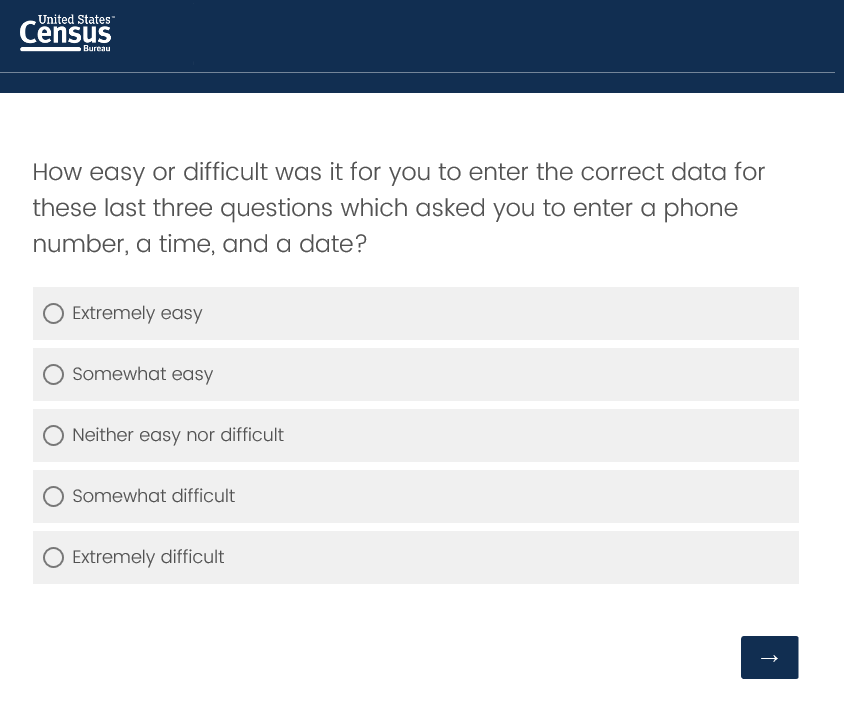The height and width of the screenshot is (711, 844).
Task: Pick the "Somewhat difficult" radio circle
Action: (54, 497)
